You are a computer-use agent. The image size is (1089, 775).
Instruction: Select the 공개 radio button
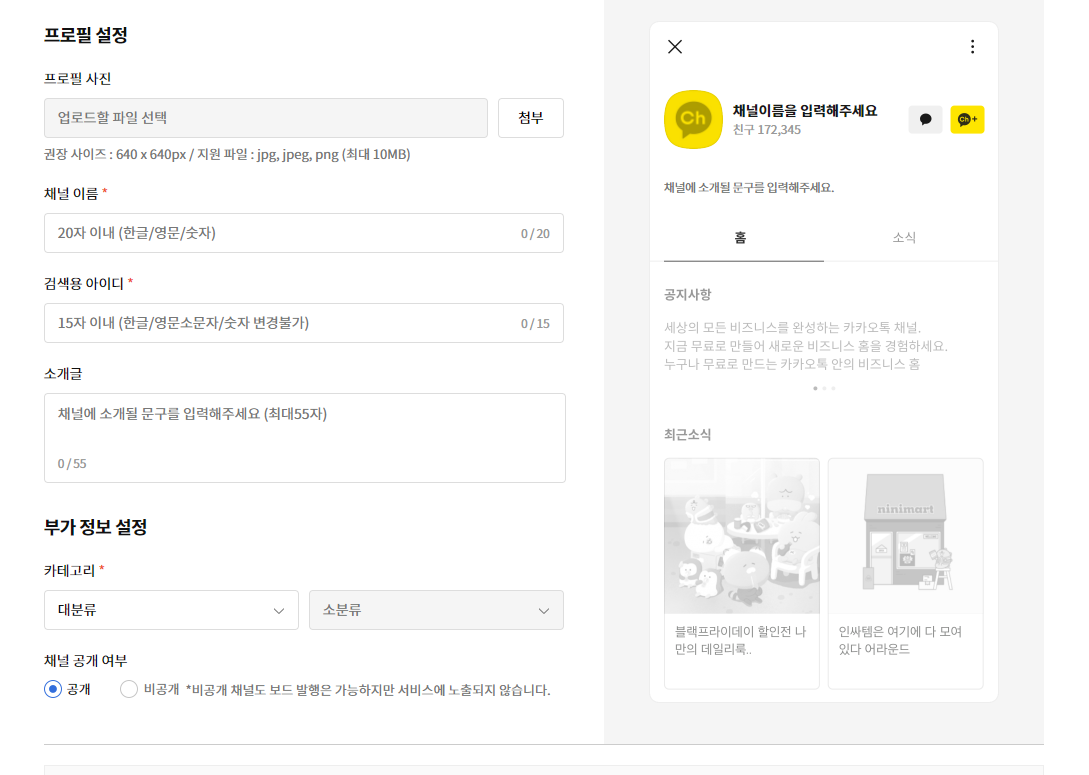tap(53, 689)
